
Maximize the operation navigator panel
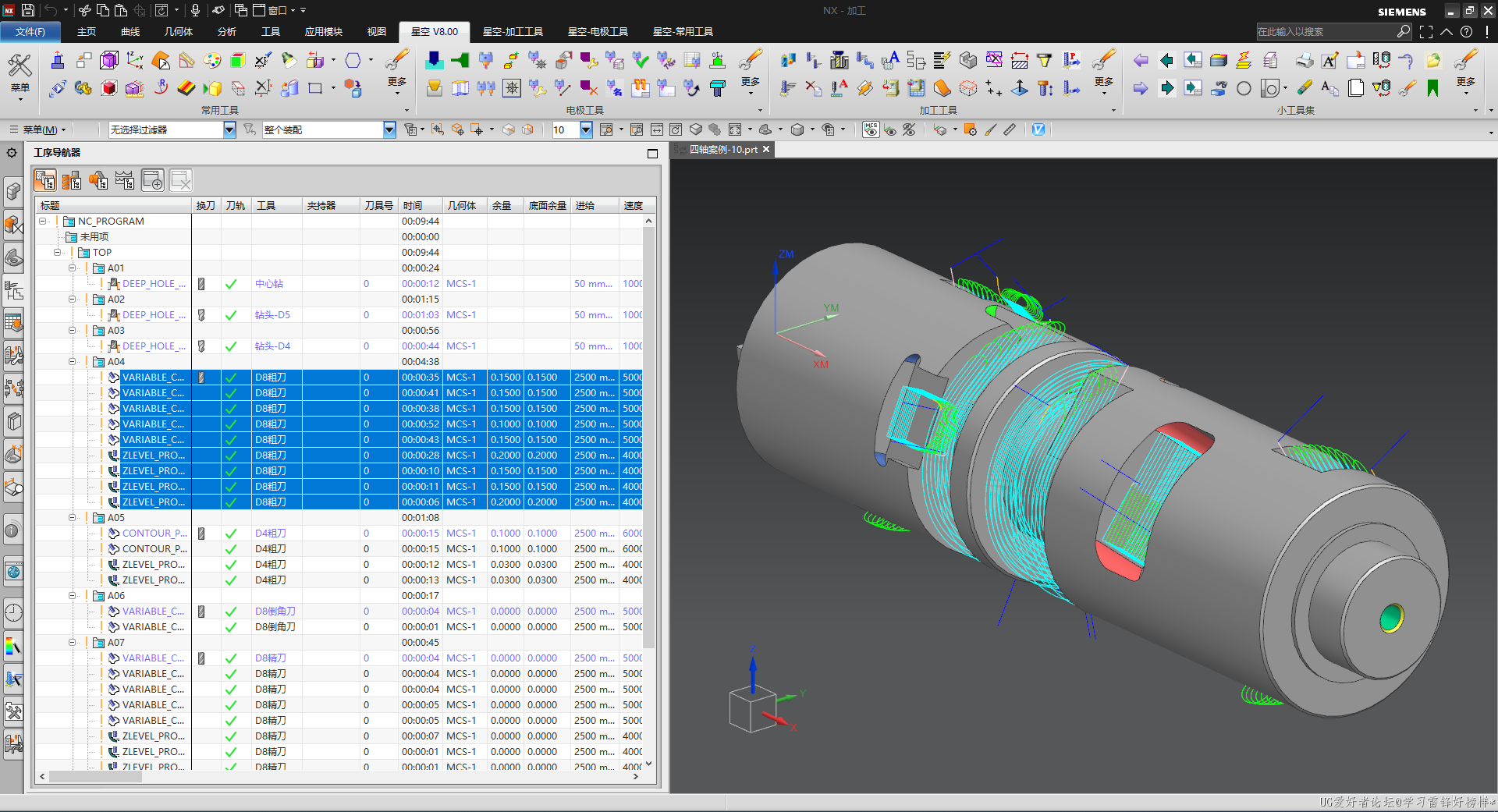coord(653,154)
